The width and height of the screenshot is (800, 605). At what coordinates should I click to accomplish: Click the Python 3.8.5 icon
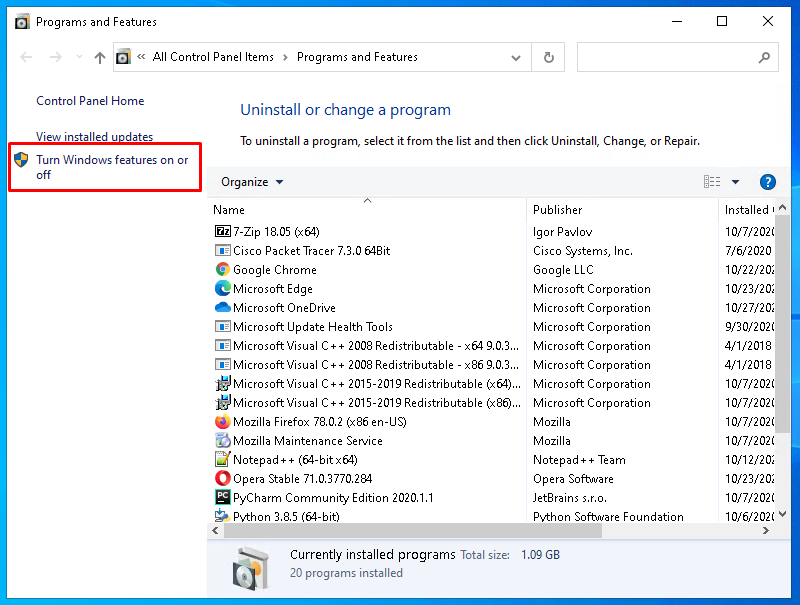pyautogui.click(x=222, y=515)
